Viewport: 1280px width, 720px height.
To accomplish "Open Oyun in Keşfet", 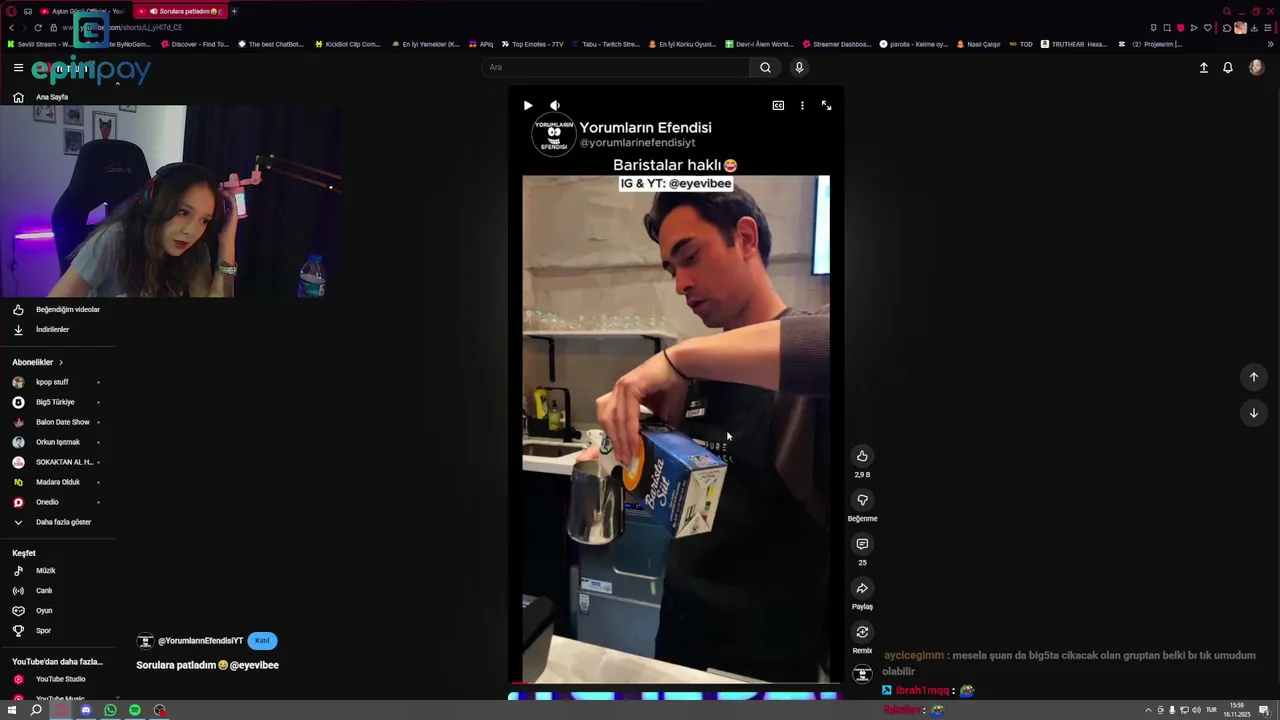I will point(58,611).
